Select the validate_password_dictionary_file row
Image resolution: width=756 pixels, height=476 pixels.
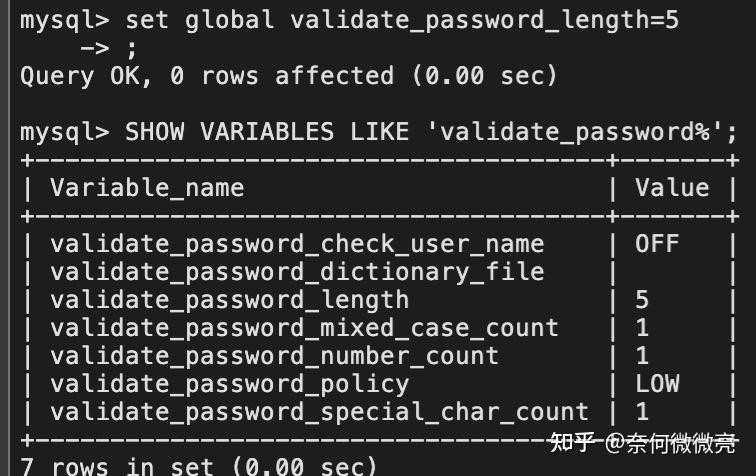(x=379, y=272)
